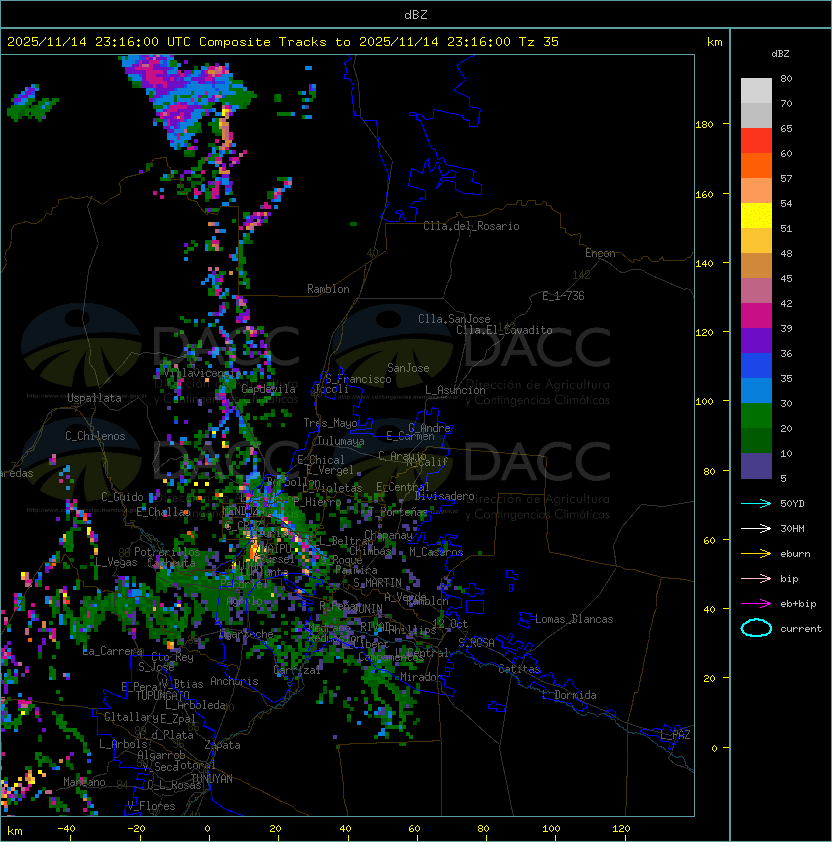832x842 pixels.
Task: Select the light blue 35 dBZ swatch
Action: click(x=756, y=390)
